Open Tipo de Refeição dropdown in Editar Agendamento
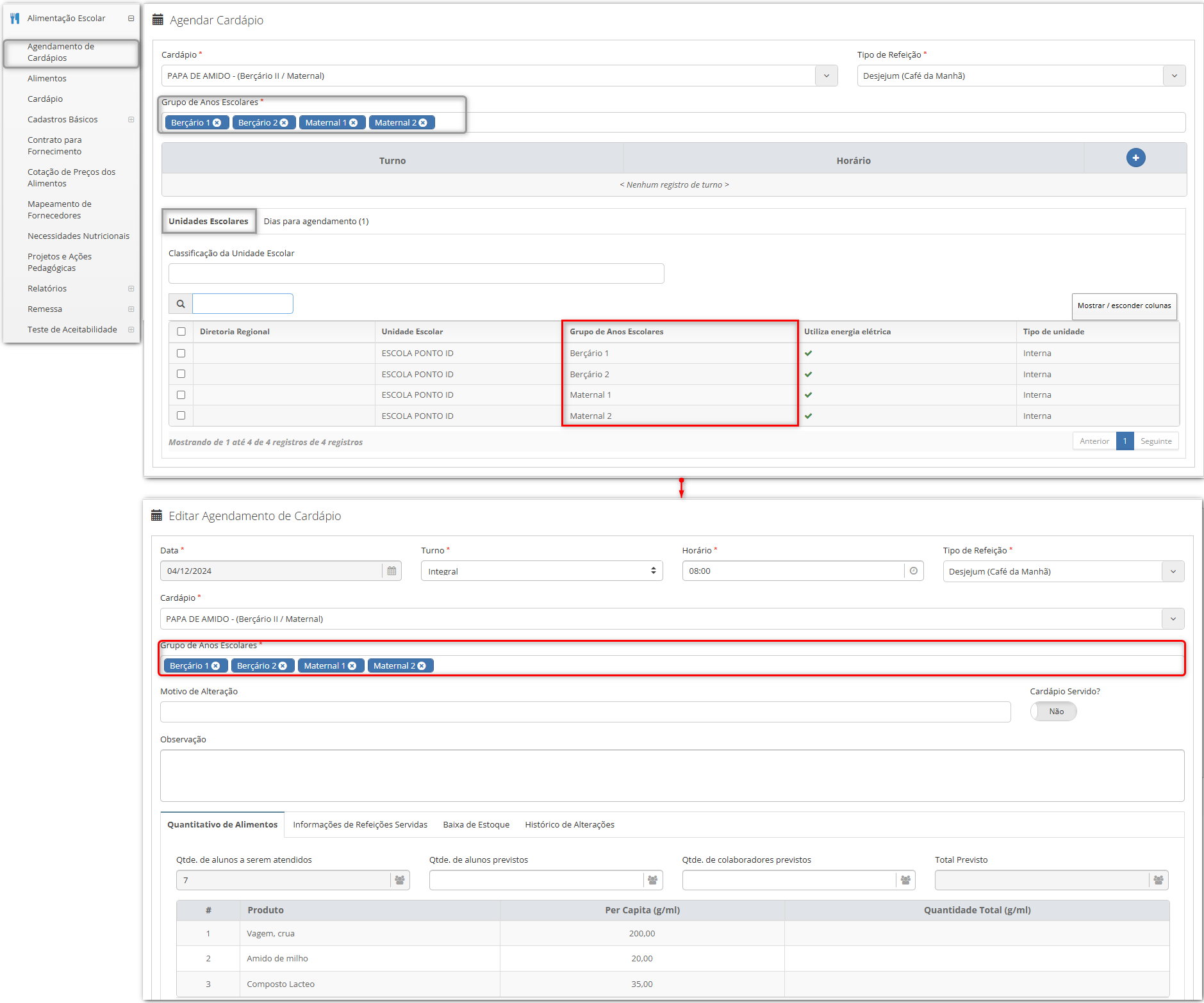1204x1003 pixels. coord(1173,571)
